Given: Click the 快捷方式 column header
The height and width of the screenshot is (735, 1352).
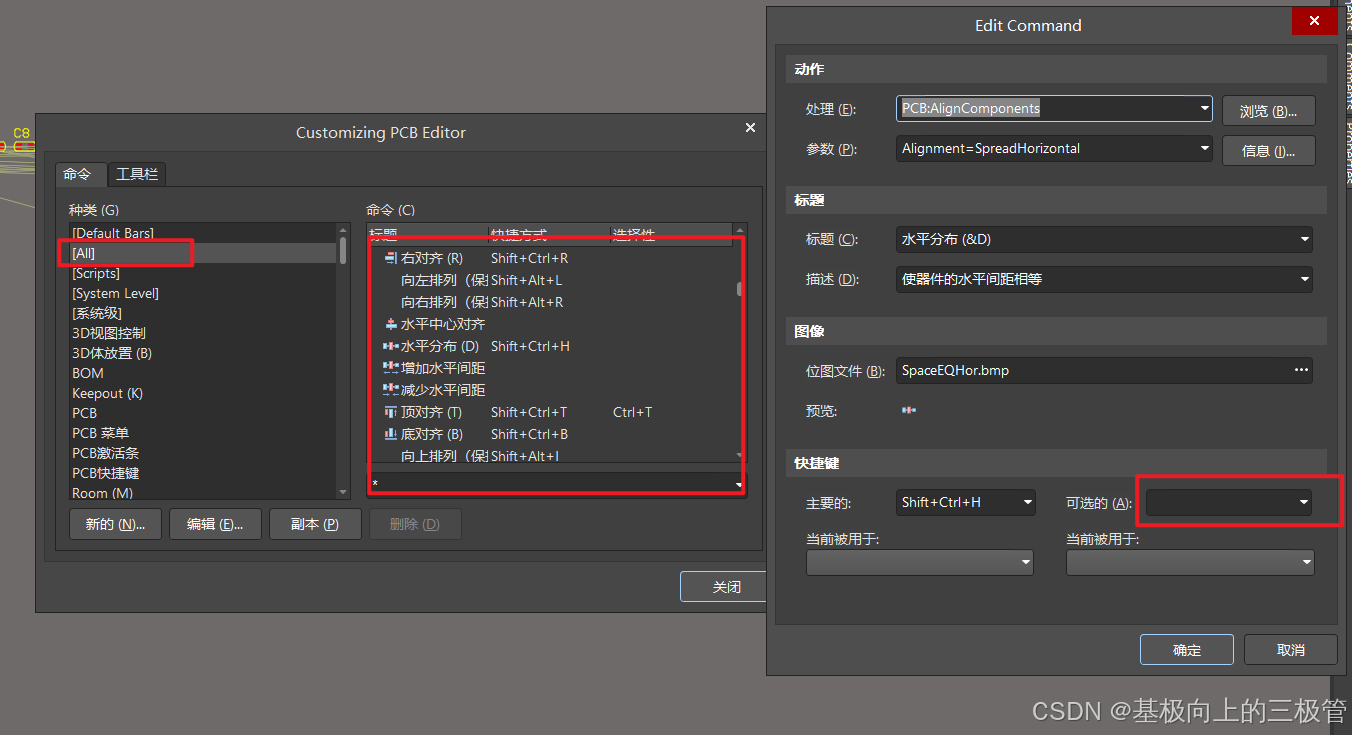Looking at the screenshot, I should tap(550, 234).
